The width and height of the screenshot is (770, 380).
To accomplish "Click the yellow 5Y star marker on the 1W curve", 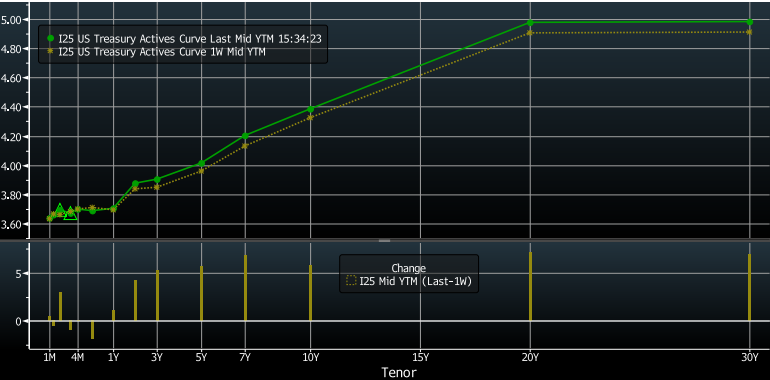I will (201, 171).
